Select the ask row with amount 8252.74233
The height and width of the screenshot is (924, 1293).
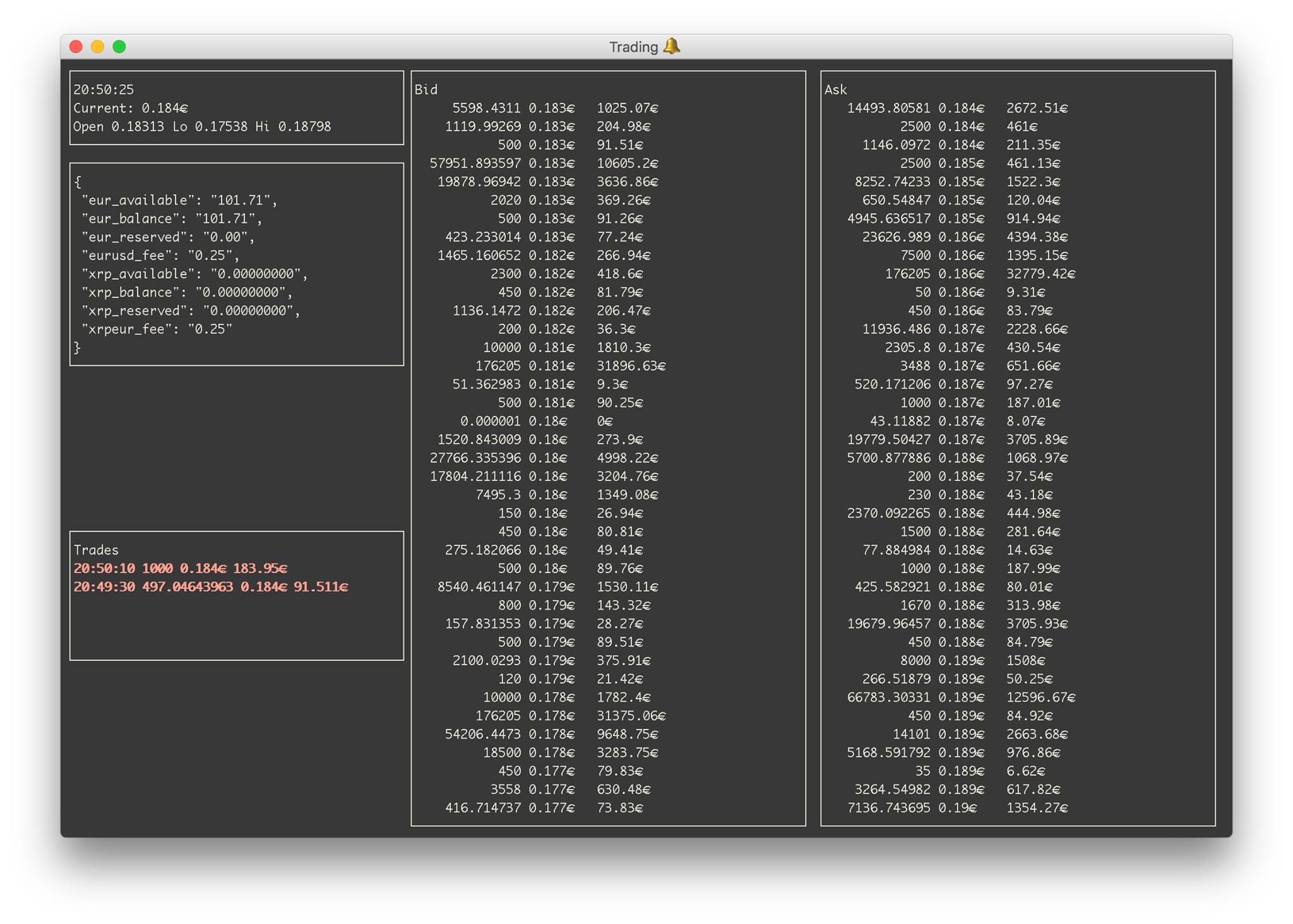958,182
